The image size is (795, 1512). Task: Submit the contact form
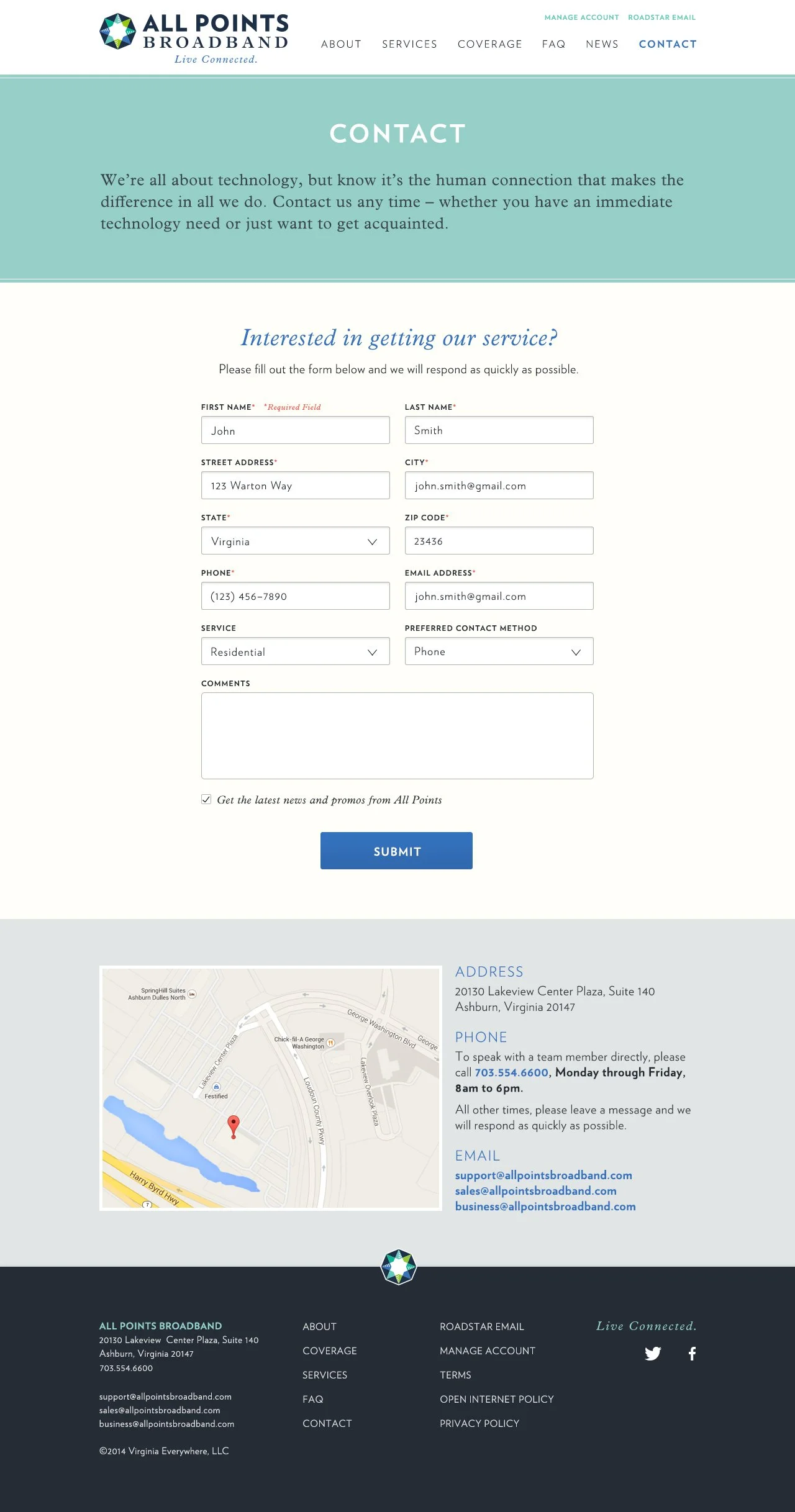tap(396, 851)
